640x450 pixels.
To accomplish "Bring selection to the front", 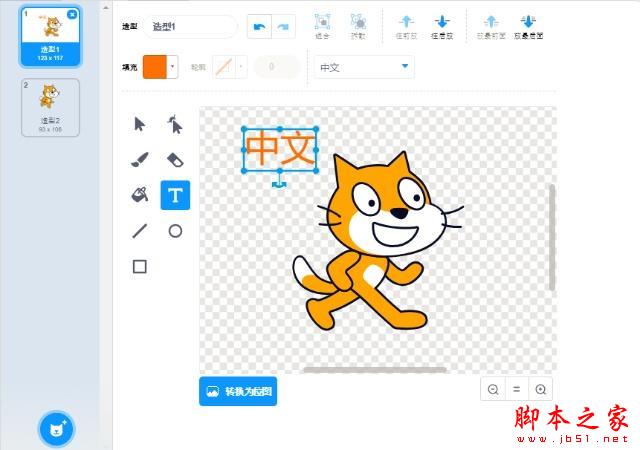I will [491, 27].
